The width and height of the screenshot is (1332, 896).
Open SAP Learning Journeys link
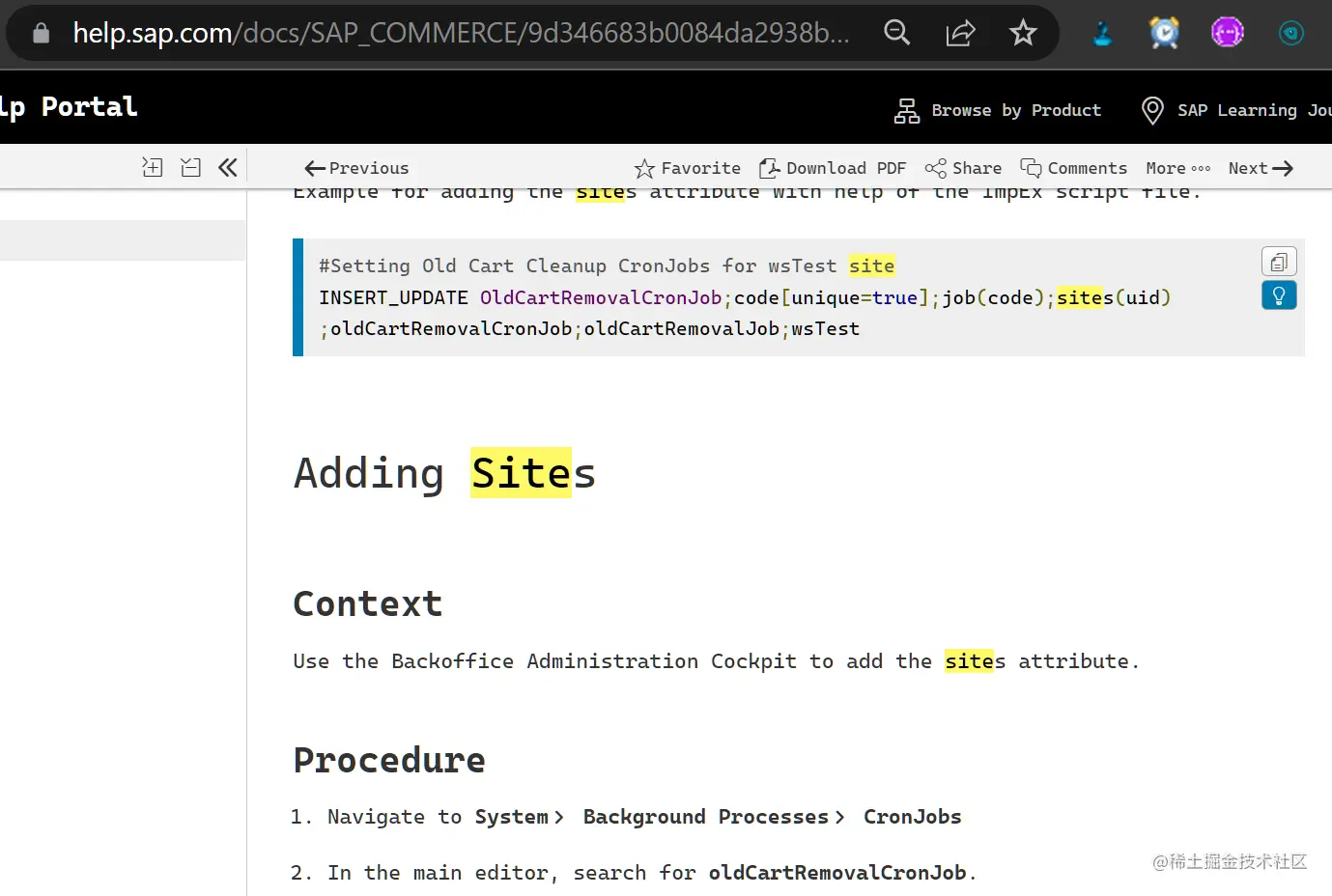pos(1254,110)
